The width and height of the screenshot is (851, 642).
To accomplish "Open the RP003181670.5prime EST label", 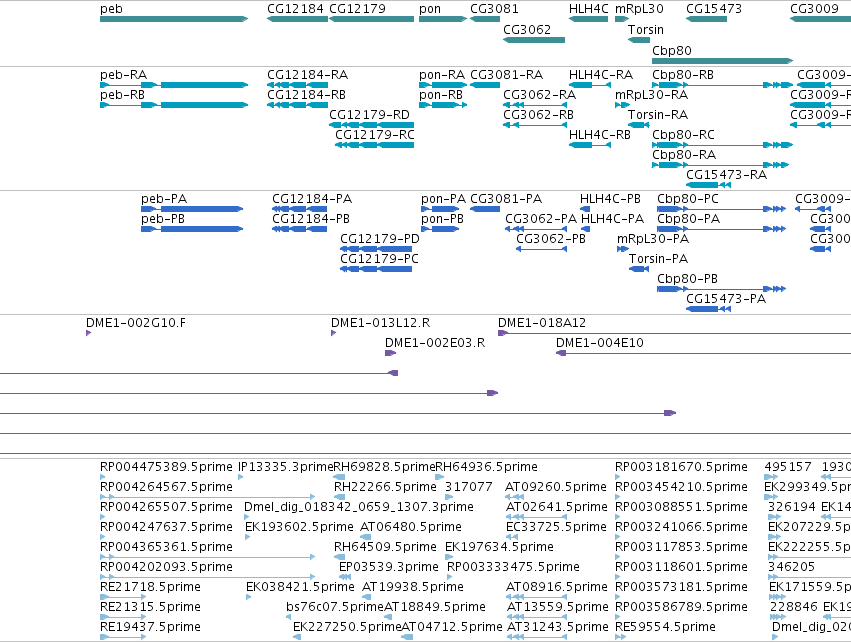I will click(681, 467).
